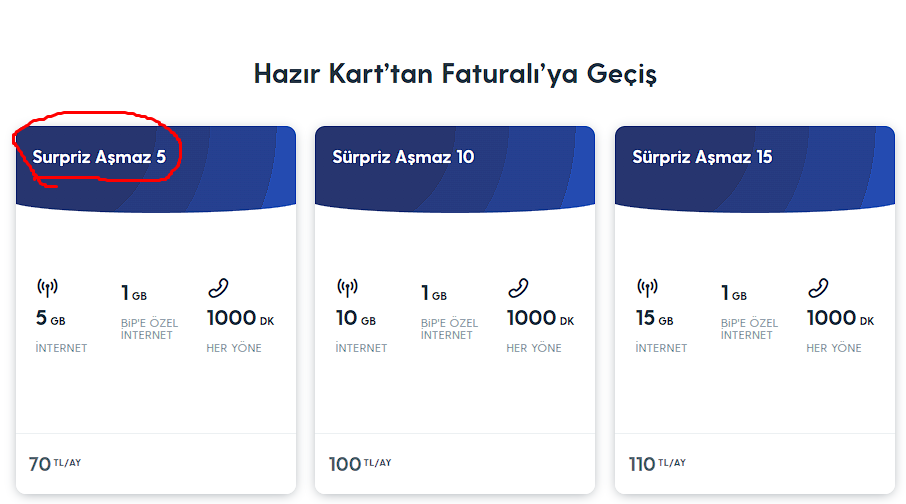Select the Sürpriz Aşmaz 5 plan title
The width and height of the screenshot is (906, 504).
(x=99, y=157)
